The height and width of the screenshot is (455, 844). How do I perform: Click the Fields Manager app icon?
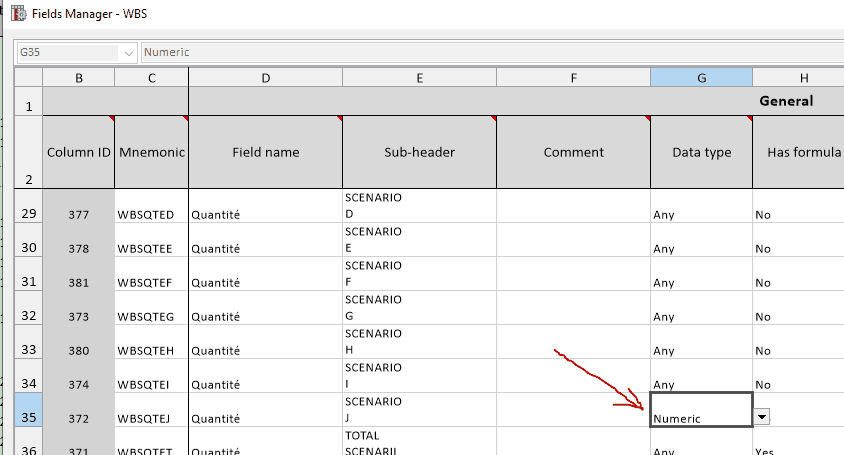coord(17,16)
